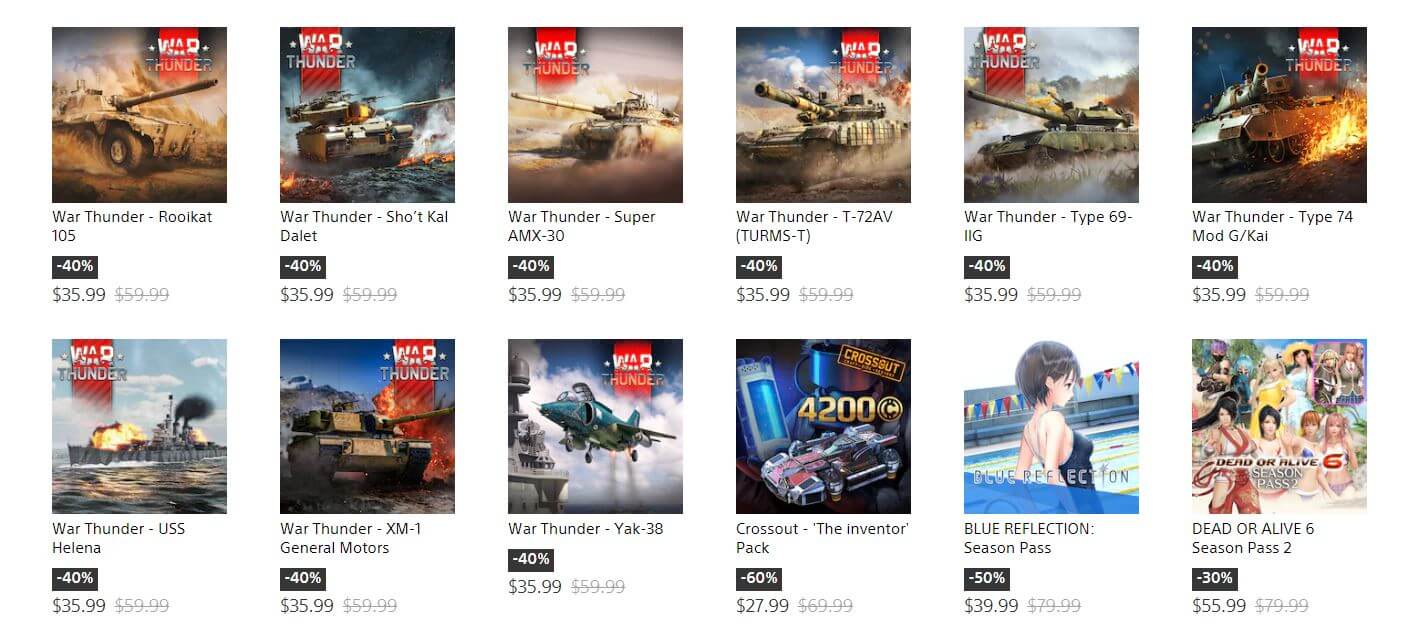Viewport: 1420px width, 641px height.
Task: Click the 'War Thunder - USS Helena' title link
Action: [118, 538]
